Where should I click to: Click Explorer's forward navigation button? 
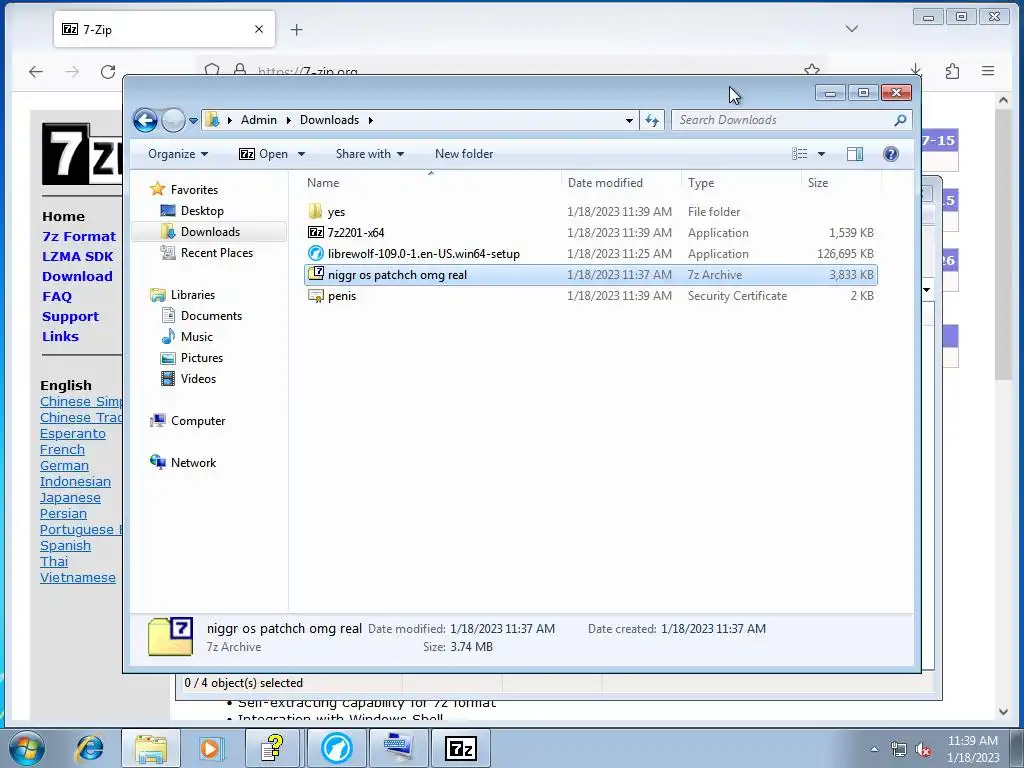[x=173, y=120]
